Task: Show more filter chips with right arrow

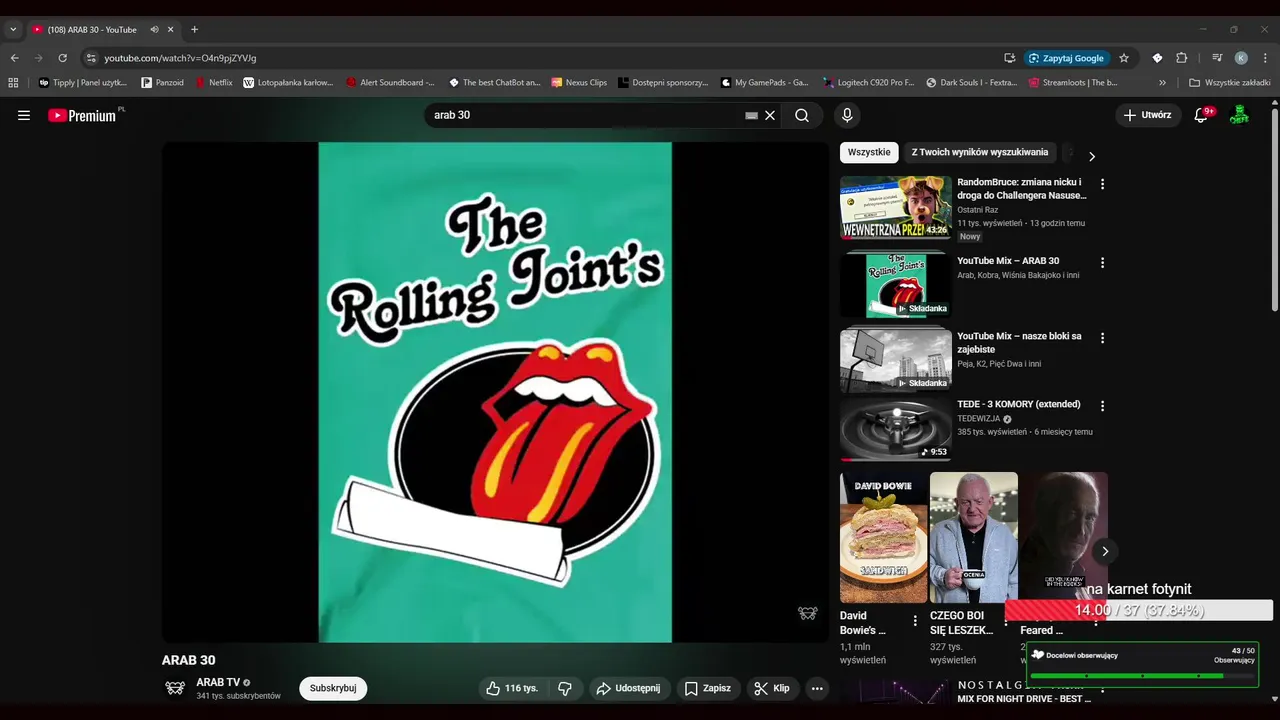Action: tap(1091, 156)
